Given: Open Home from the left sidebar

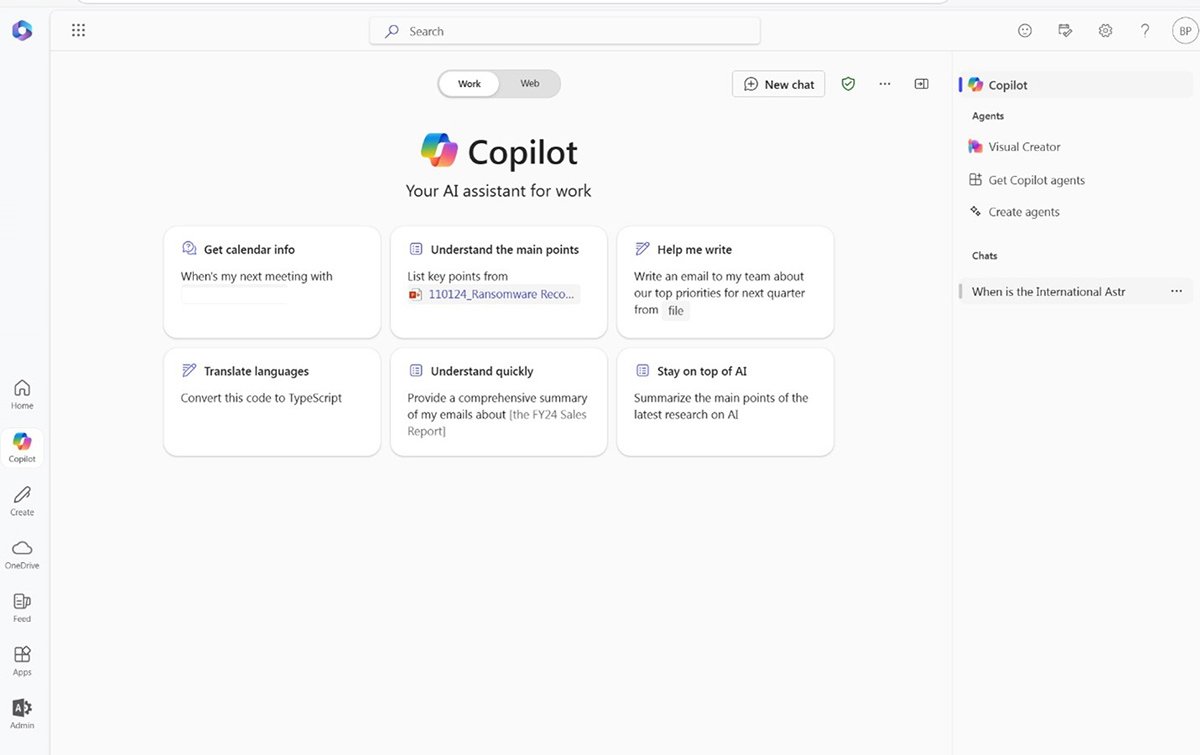Looking at the screenshot, I should (x=22, y=394).
